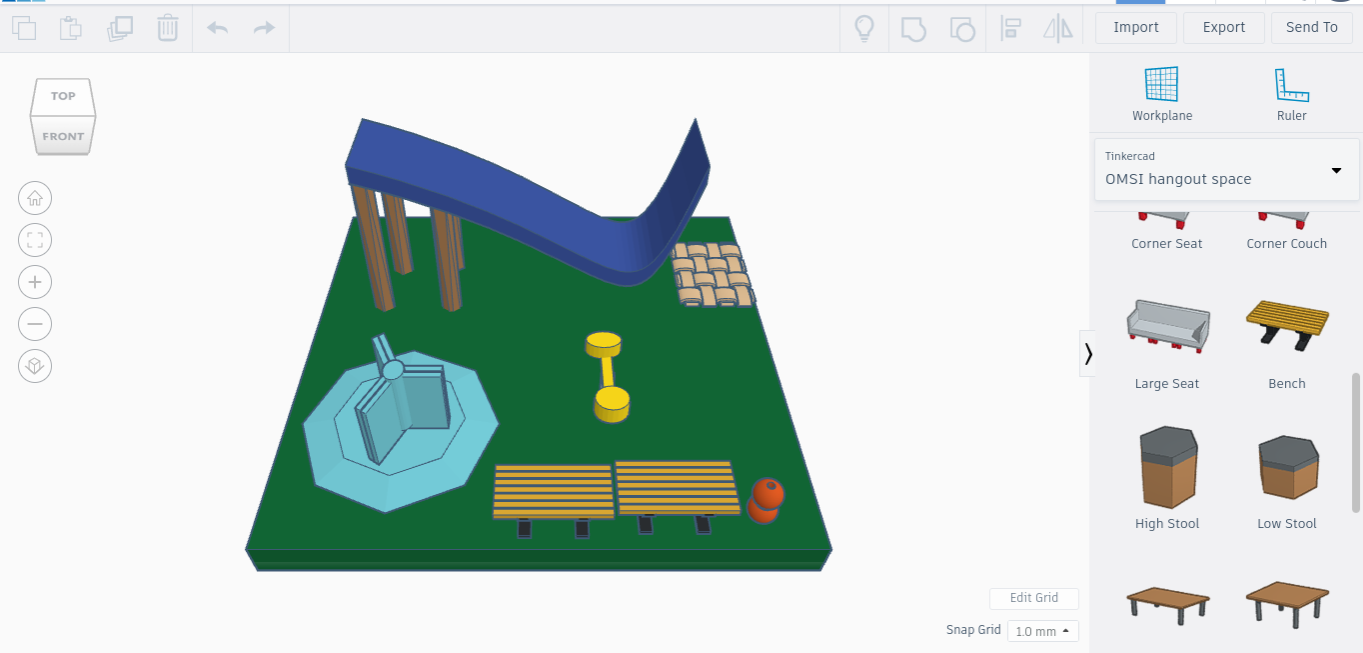1363x653 pixels.
Task: Select the Ruler tool
Action: click(x=1292, y=94)
